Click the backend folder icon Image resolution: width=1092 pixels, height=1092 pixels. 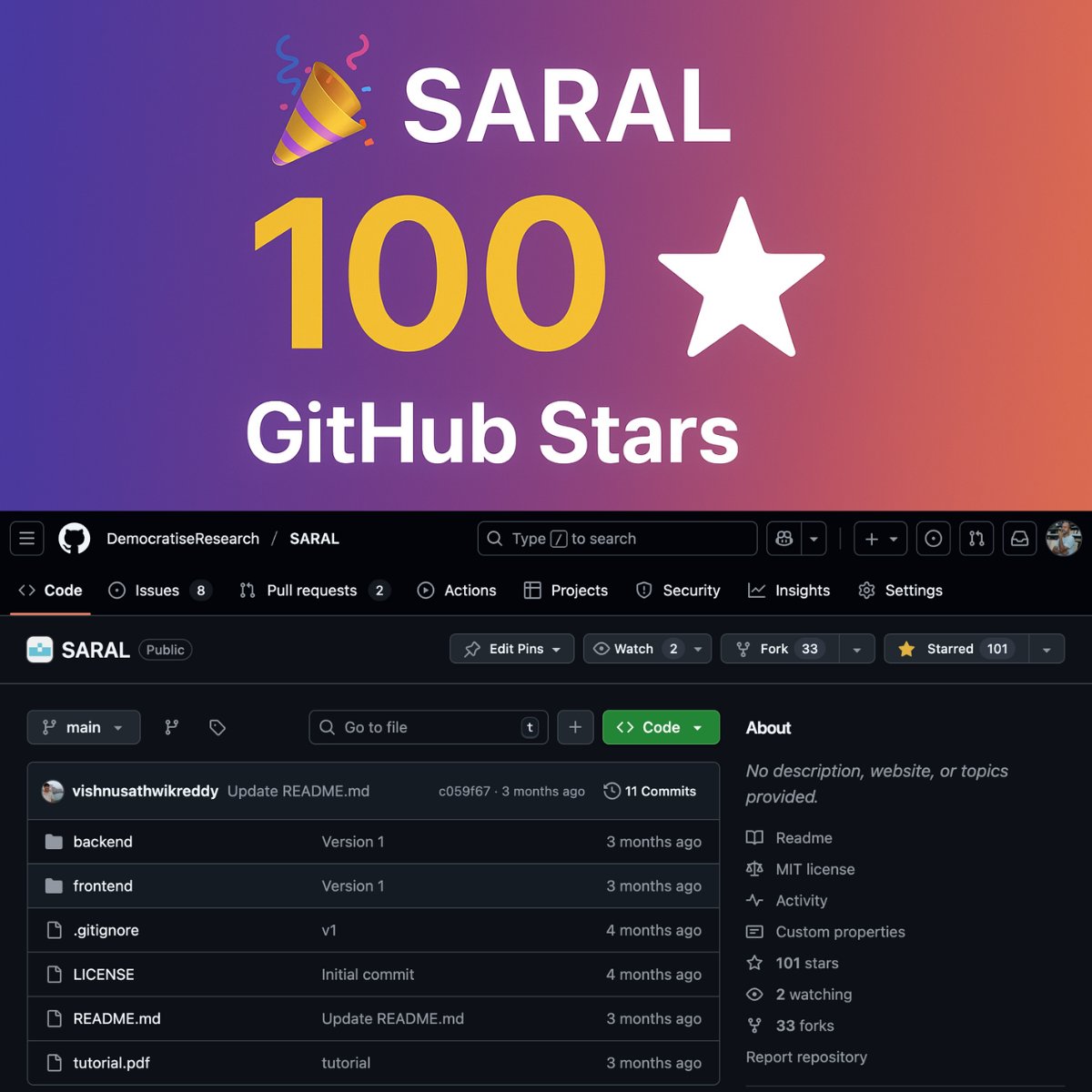54,842
